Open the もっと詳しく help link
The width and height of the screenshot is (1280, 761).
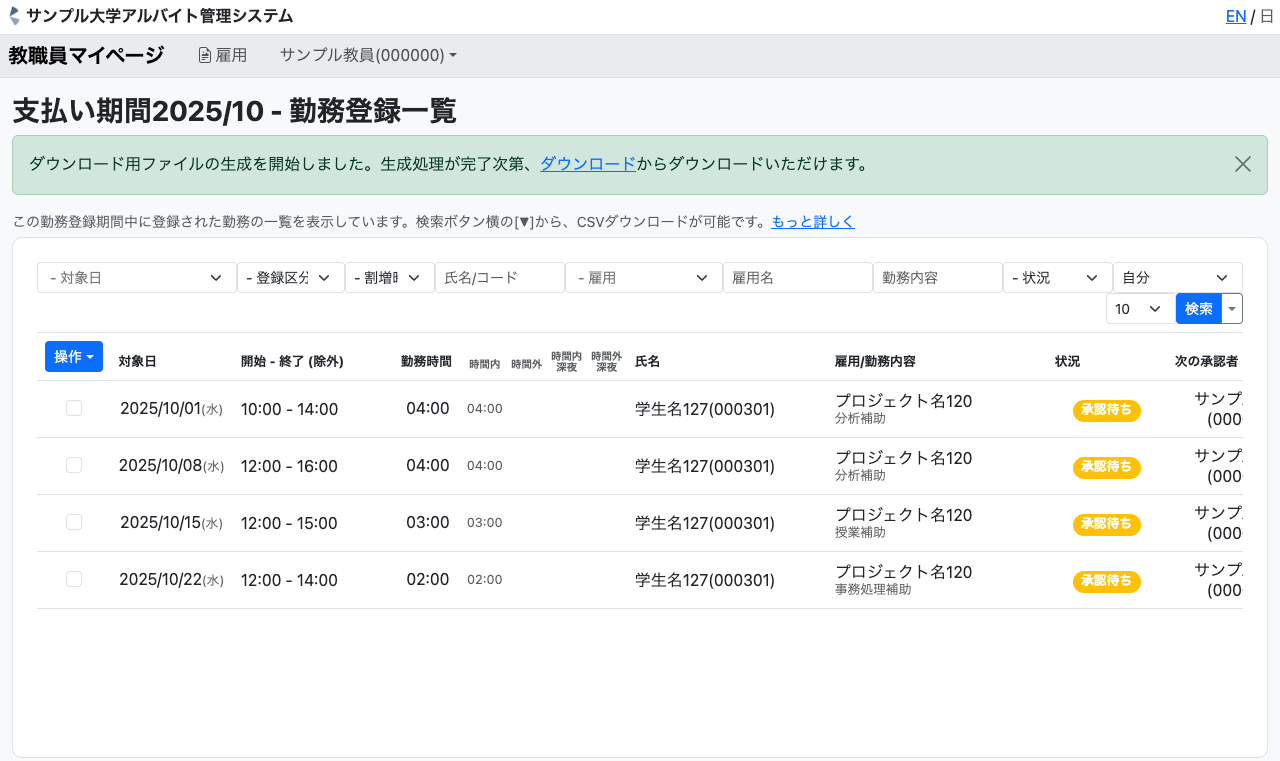[x=812, y=222]
